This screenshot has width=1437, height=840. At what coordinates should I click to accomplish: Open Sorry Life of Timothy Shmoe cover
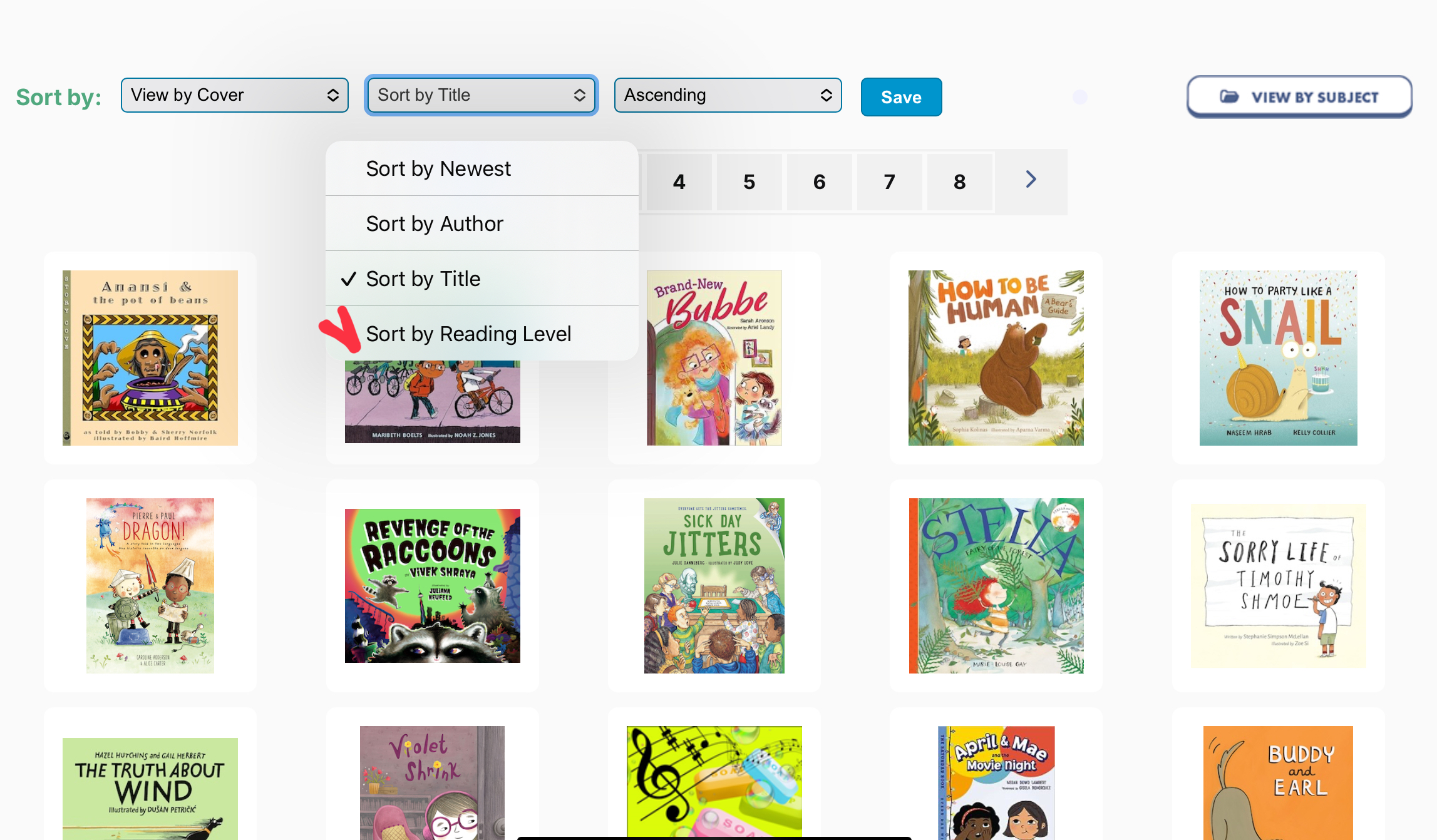click(x=1278, y=586)
